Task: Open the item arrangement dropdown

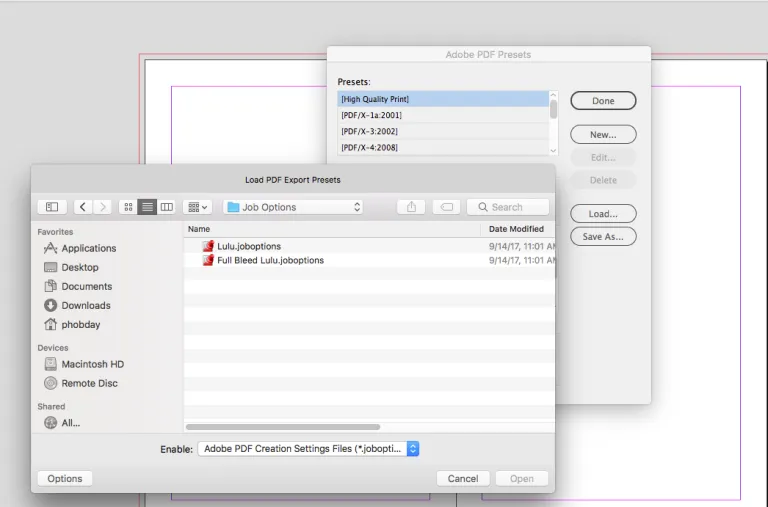Action: click(x=197, y=207)
